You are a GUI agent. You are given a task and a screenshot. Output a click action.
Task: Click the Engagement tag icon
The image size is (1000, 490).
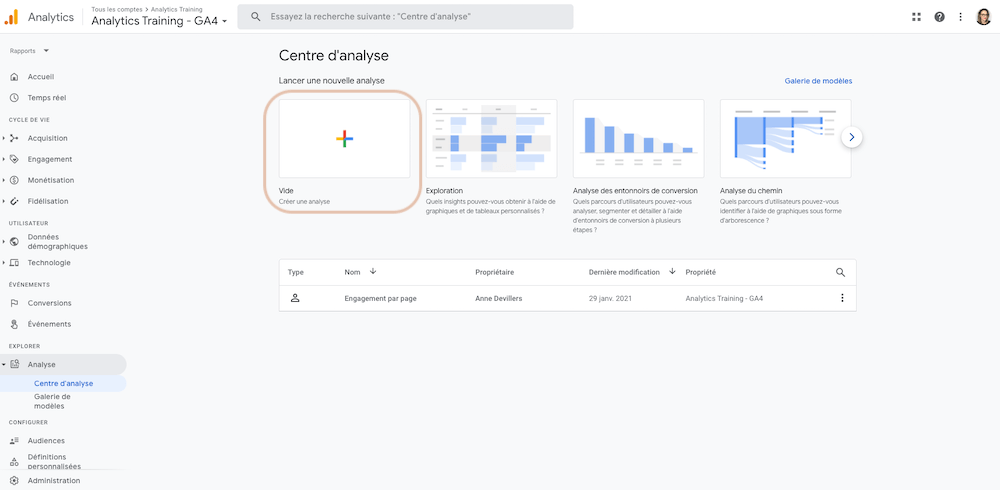pyautogui.click(x=15, y=159)
